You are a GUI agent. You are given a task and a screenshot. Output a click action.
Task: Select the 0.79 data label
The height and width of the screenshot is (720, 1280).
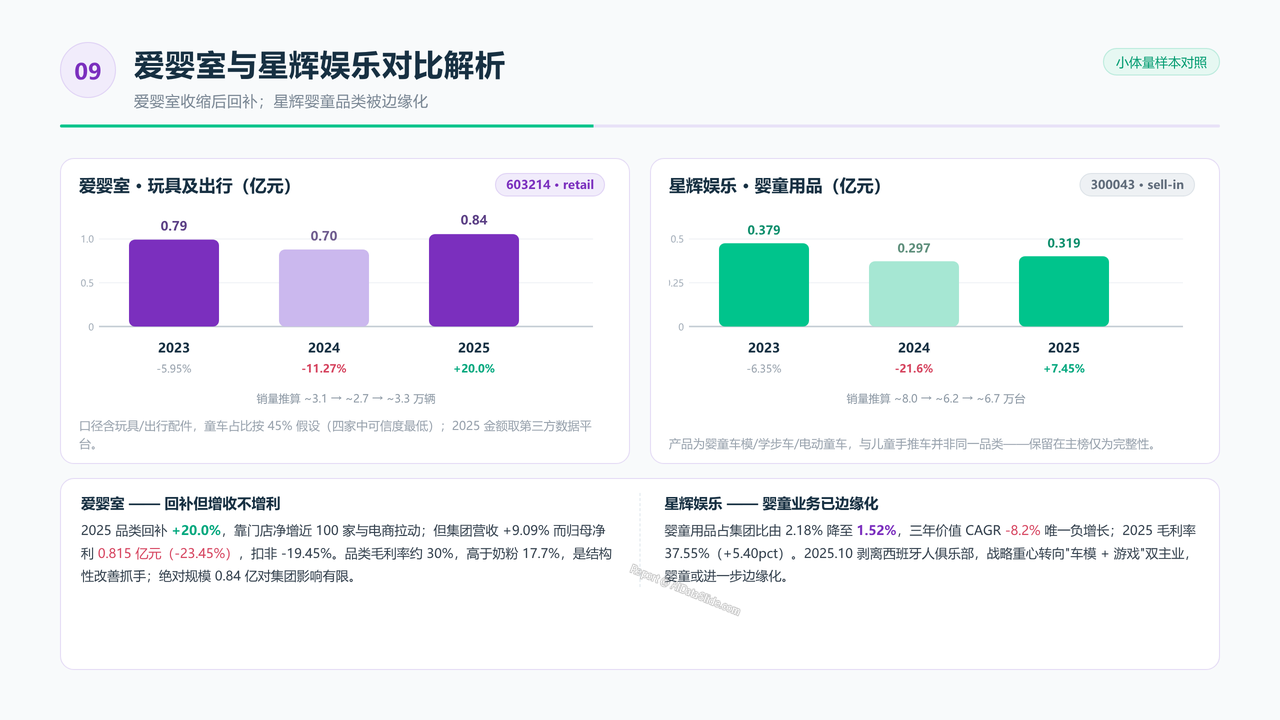[x=174, y=226]
